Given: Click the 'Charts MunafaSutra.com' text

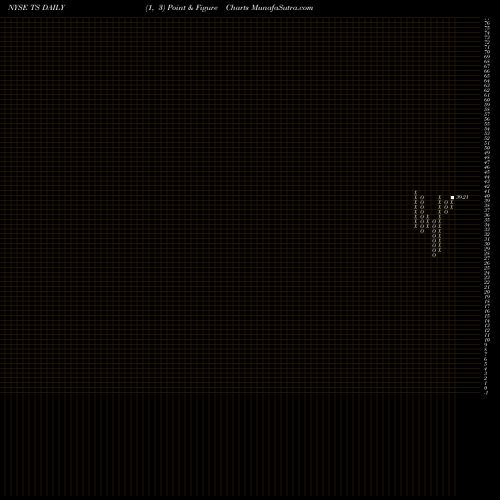Looking at the screenshot, I should coord(269,8).
